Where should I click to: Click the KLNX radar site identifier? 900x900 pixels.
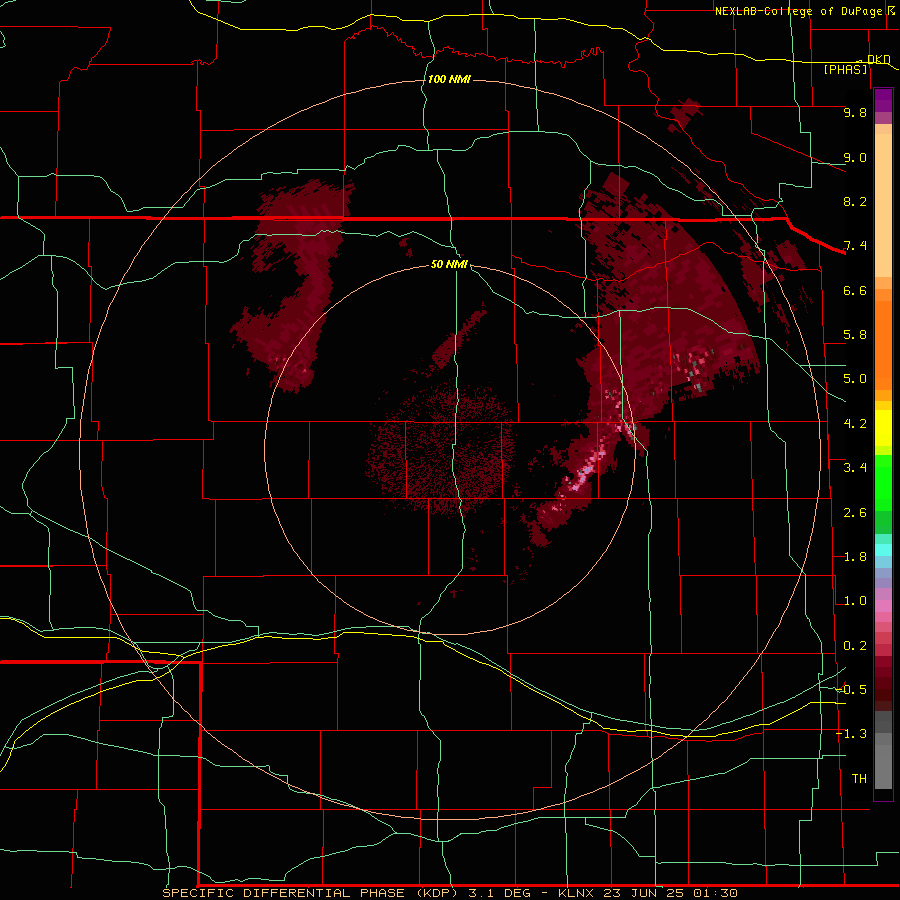coord(577,893)
